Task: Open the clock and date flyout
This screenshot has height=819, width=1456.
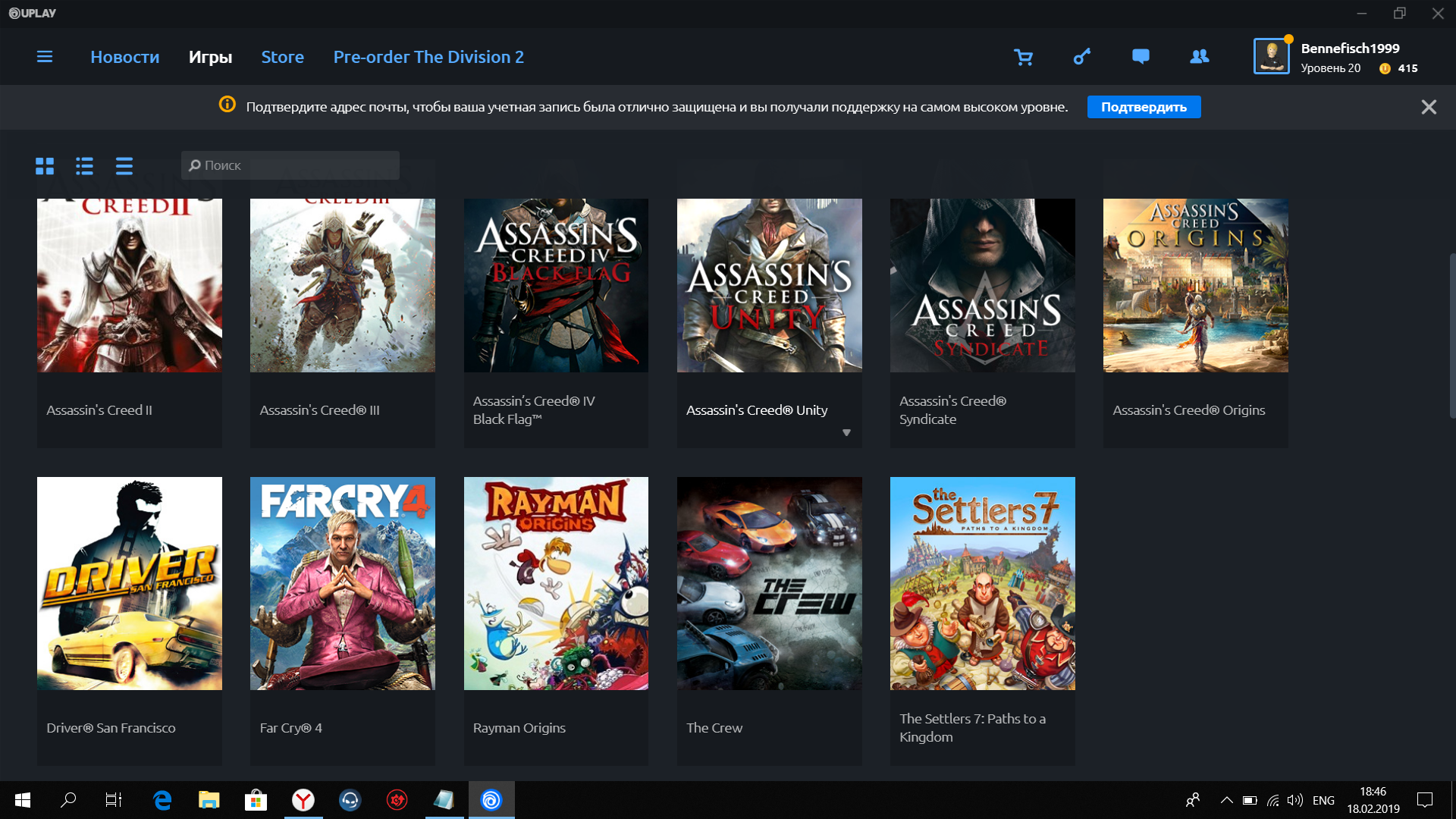Action: [1373, 800]
